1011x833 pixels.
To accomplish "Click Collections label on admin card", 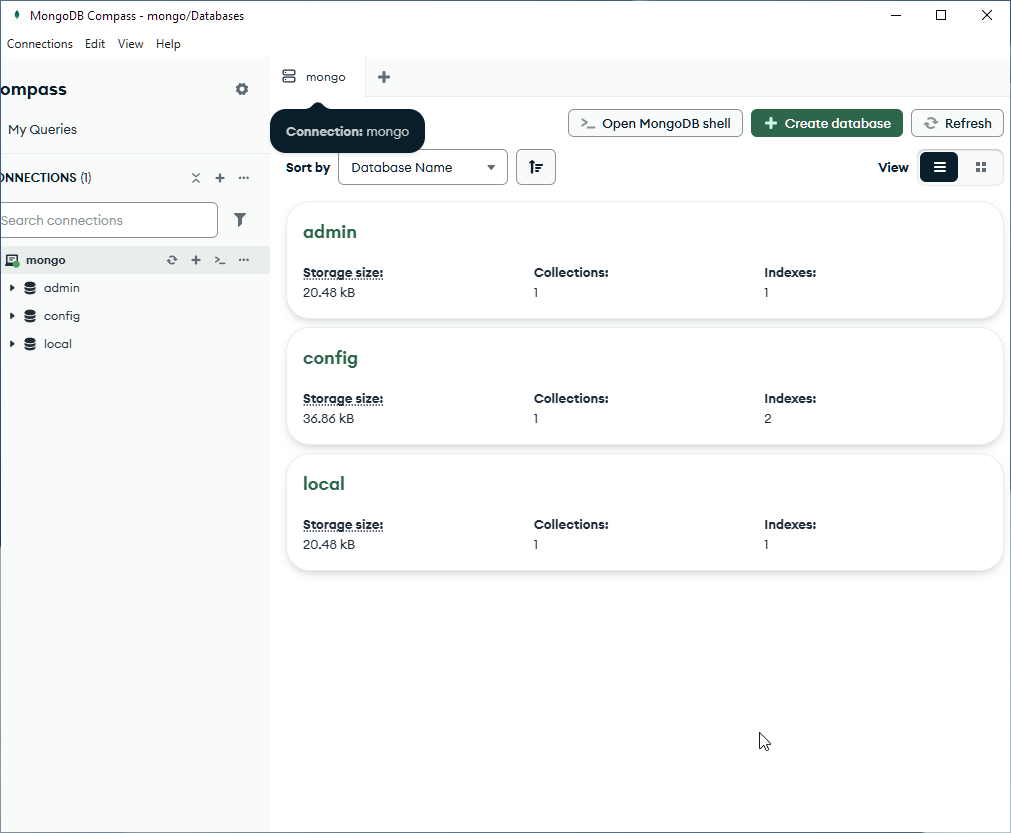I will [x=571, y=273].
